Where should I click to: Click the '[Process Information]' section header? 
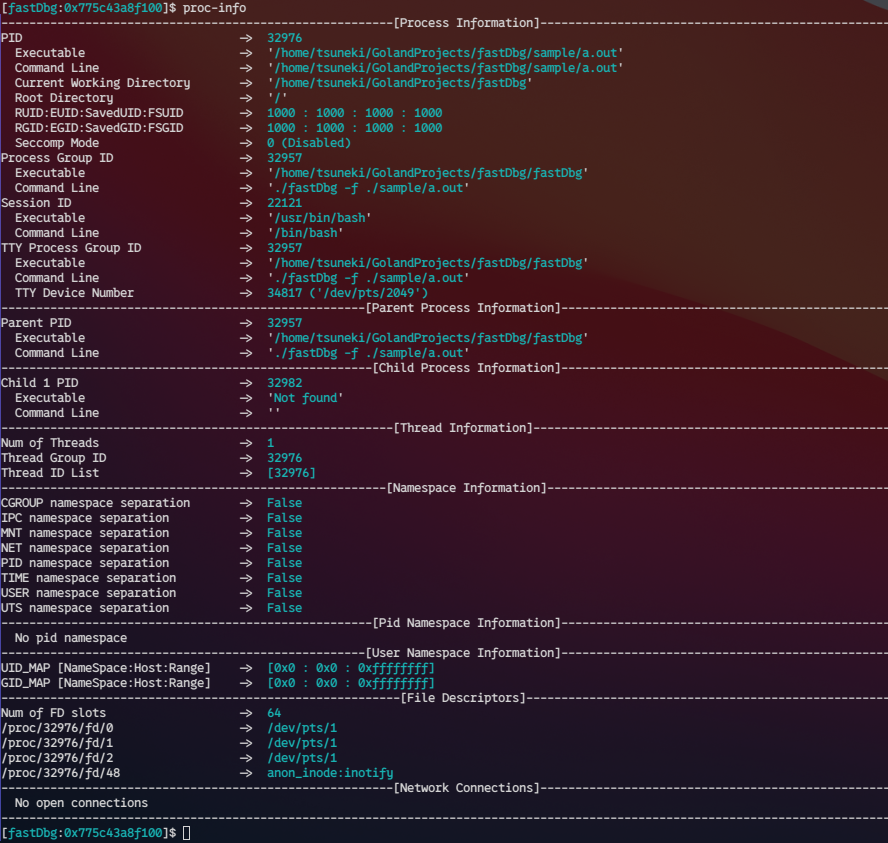[467, 23]
